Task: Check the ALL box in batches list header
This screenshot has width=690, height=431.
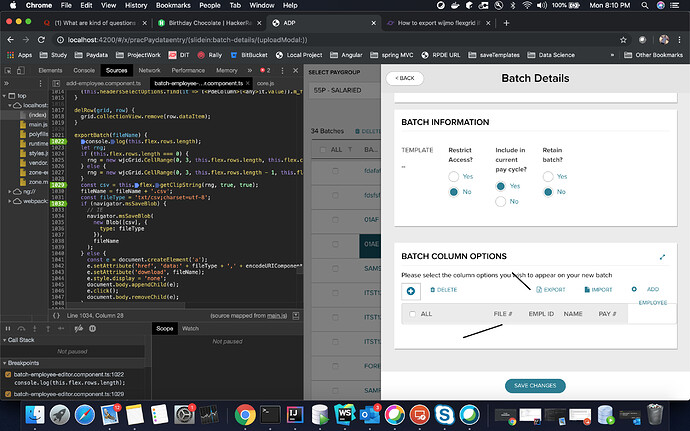Action: (323, 150)
